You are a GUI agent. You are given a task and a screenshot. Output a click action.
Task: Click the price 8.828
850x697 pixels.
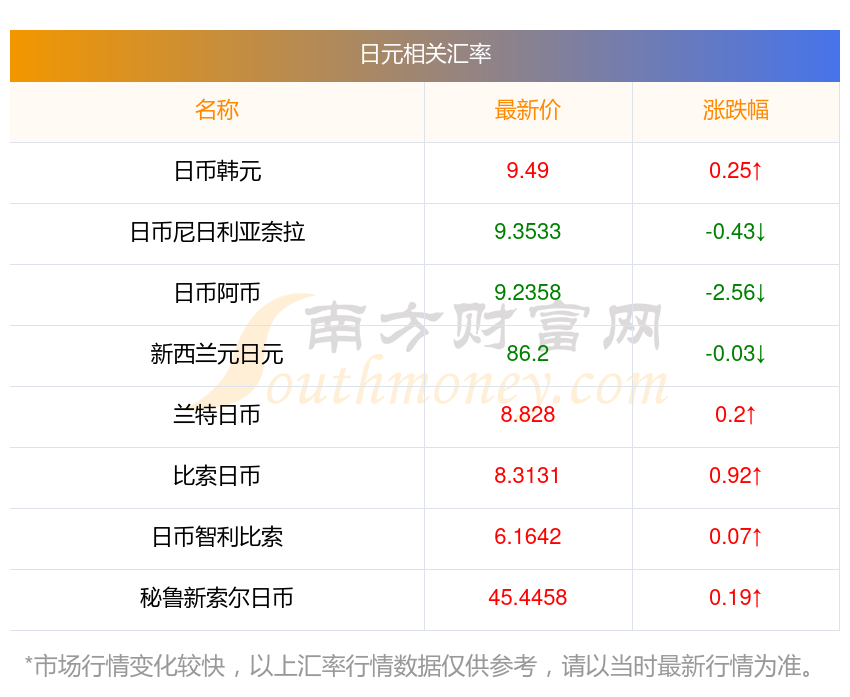[527, 415]
